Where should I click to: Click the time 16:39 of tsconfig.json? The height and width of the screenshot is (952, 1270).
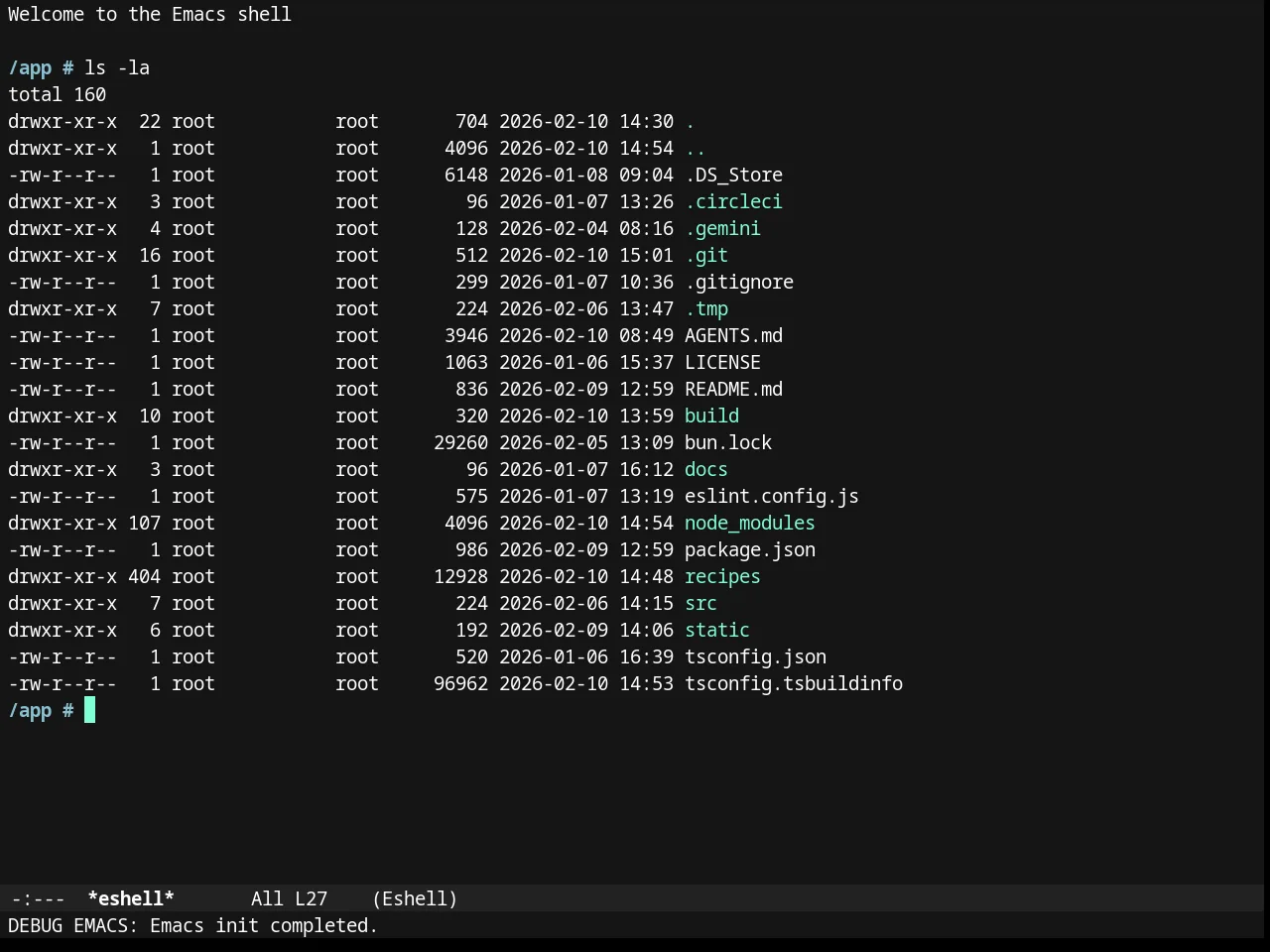[646, 657]
